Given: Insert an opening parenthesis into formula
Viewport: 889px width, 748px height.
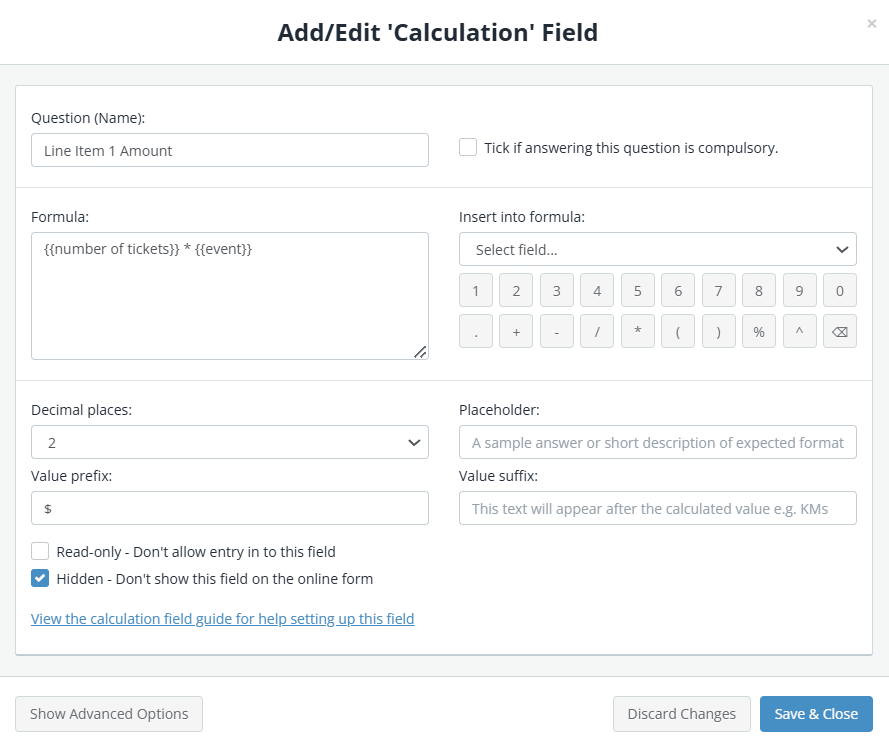Looking at the screenshot, I should click(678, 331).
